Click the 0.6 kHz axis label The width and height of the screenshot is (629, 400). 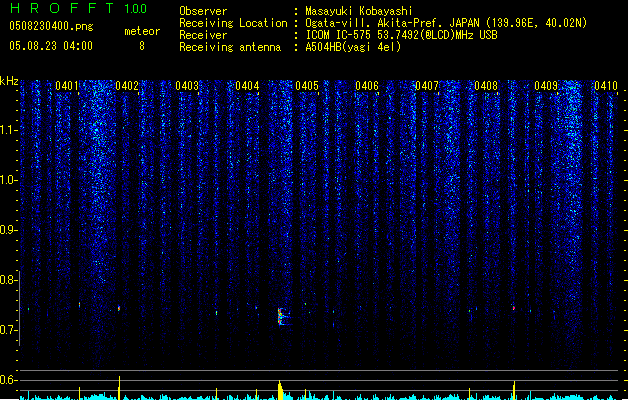click(8, 380)
